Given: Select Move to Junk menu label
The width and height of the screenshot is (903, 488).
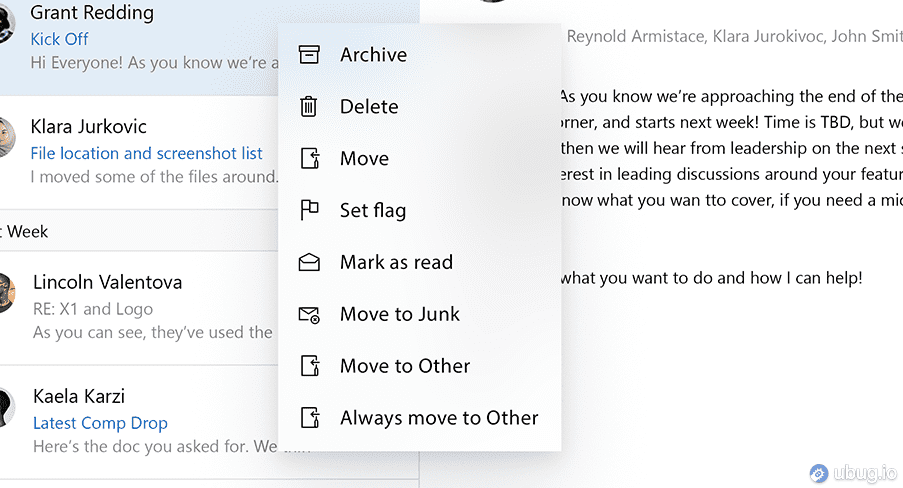Looking at the screenshot, I should 400,315.
